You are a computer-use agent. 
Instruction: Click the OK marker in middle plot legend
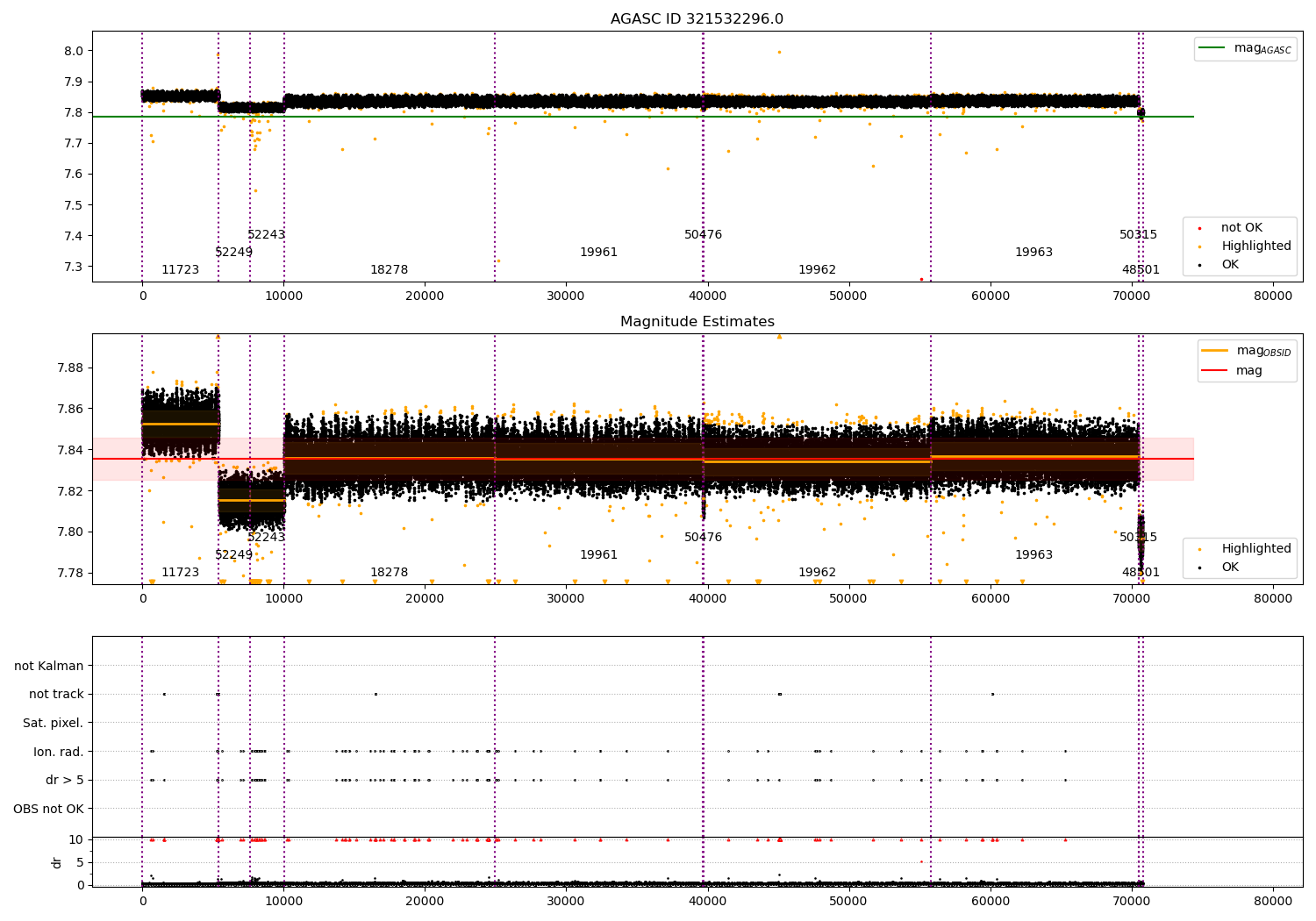[x=1199, y=568]
